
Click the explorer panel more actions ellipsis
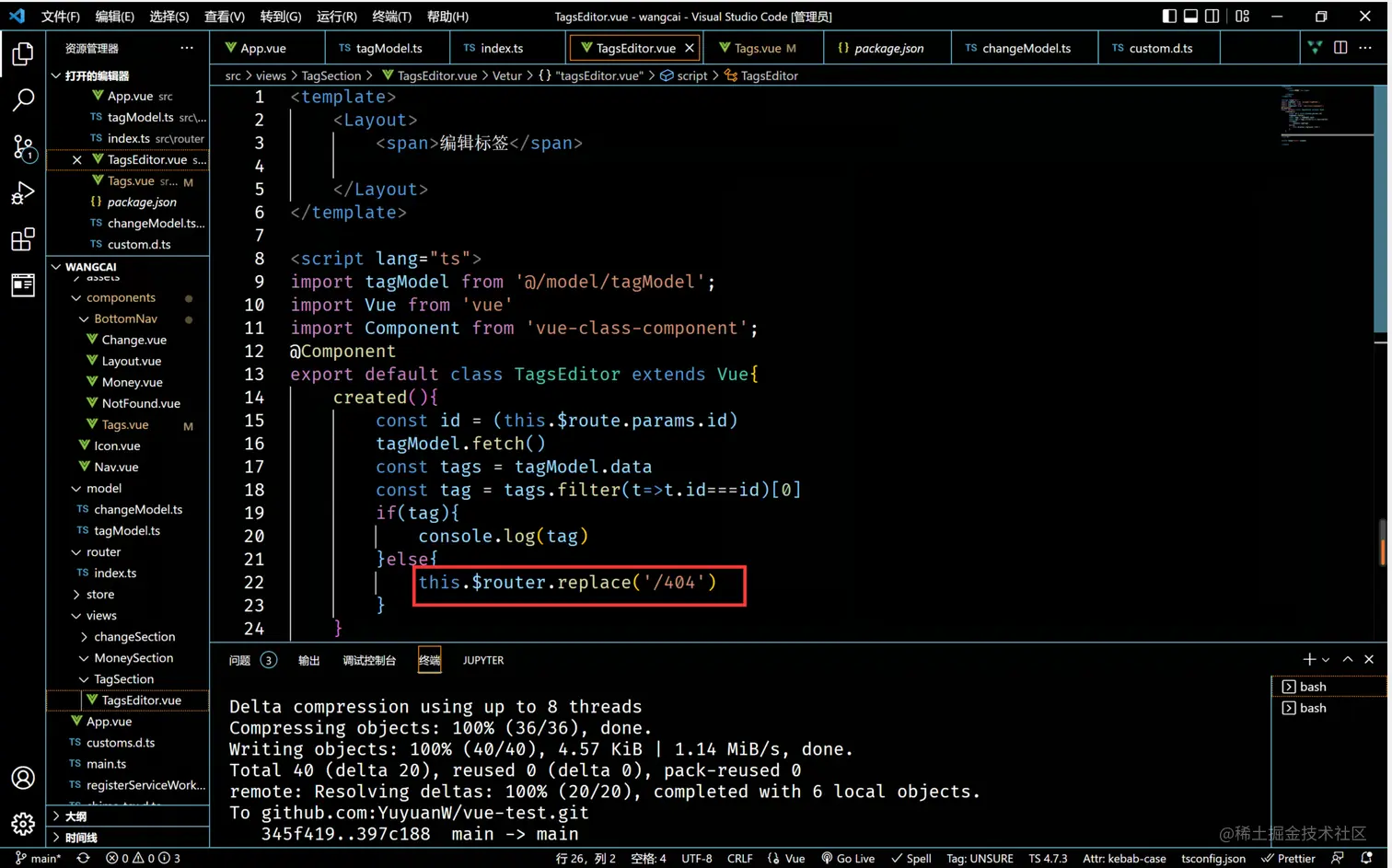pos(187,48)
